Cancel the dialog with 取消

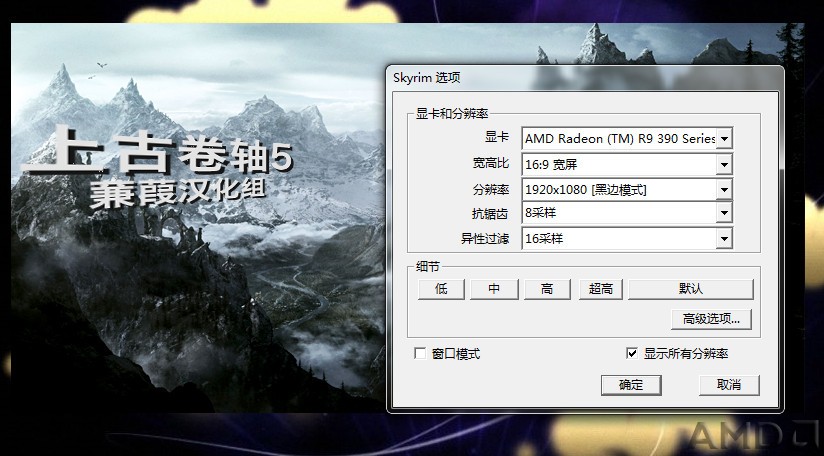(x=729, y=385)
